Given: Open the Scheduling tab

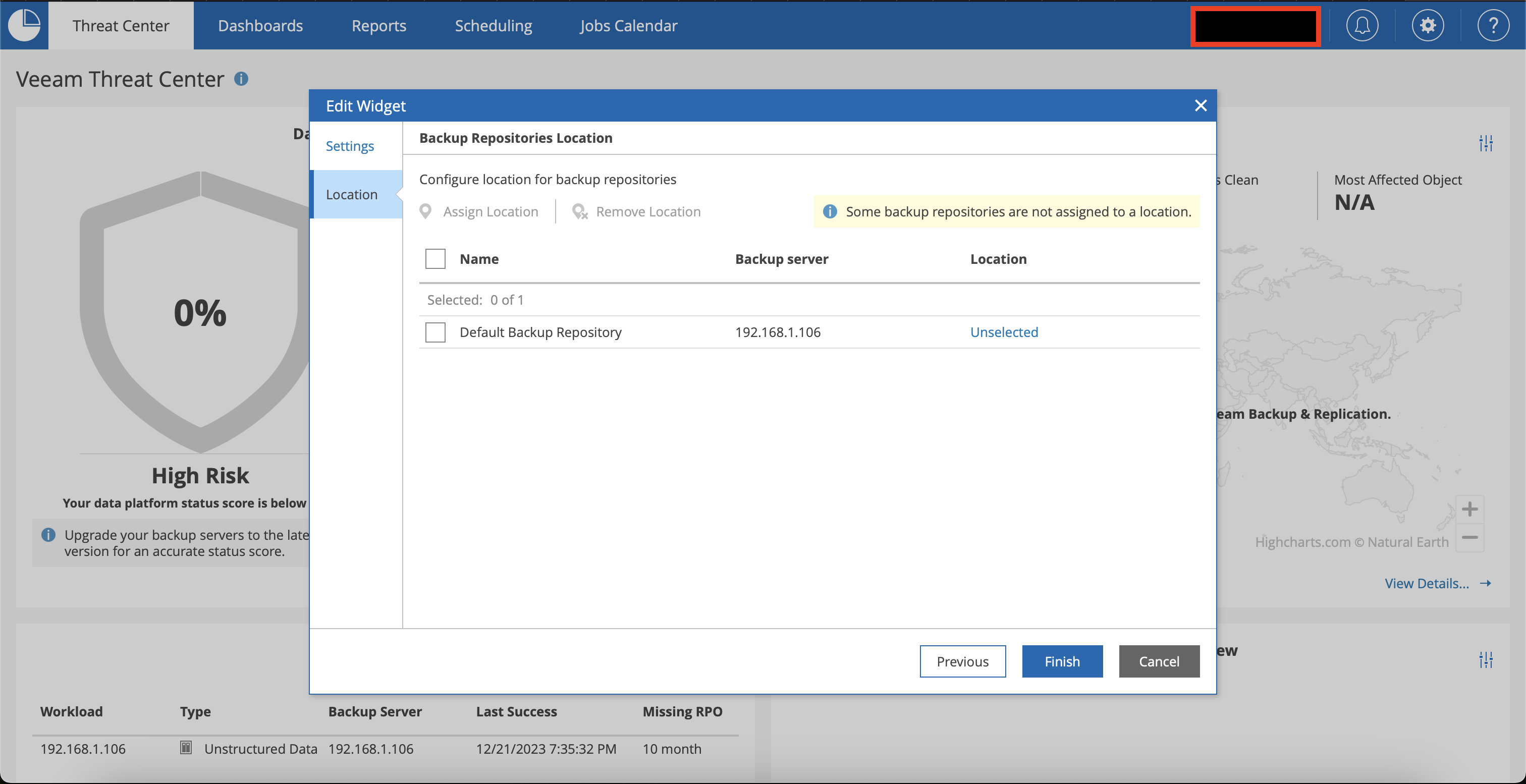Looking at the screenshot, I should [x=493, y=25].
